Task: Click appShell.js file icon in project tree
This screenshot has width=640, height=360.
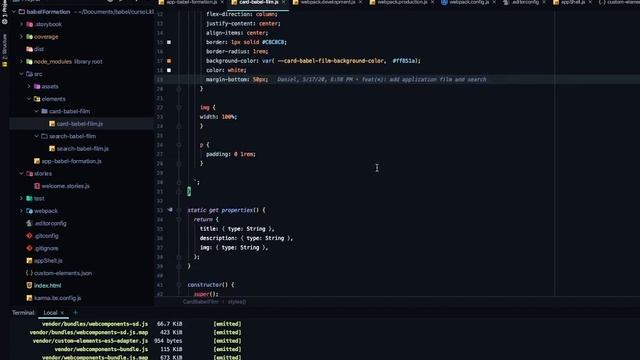Action: 29,260
